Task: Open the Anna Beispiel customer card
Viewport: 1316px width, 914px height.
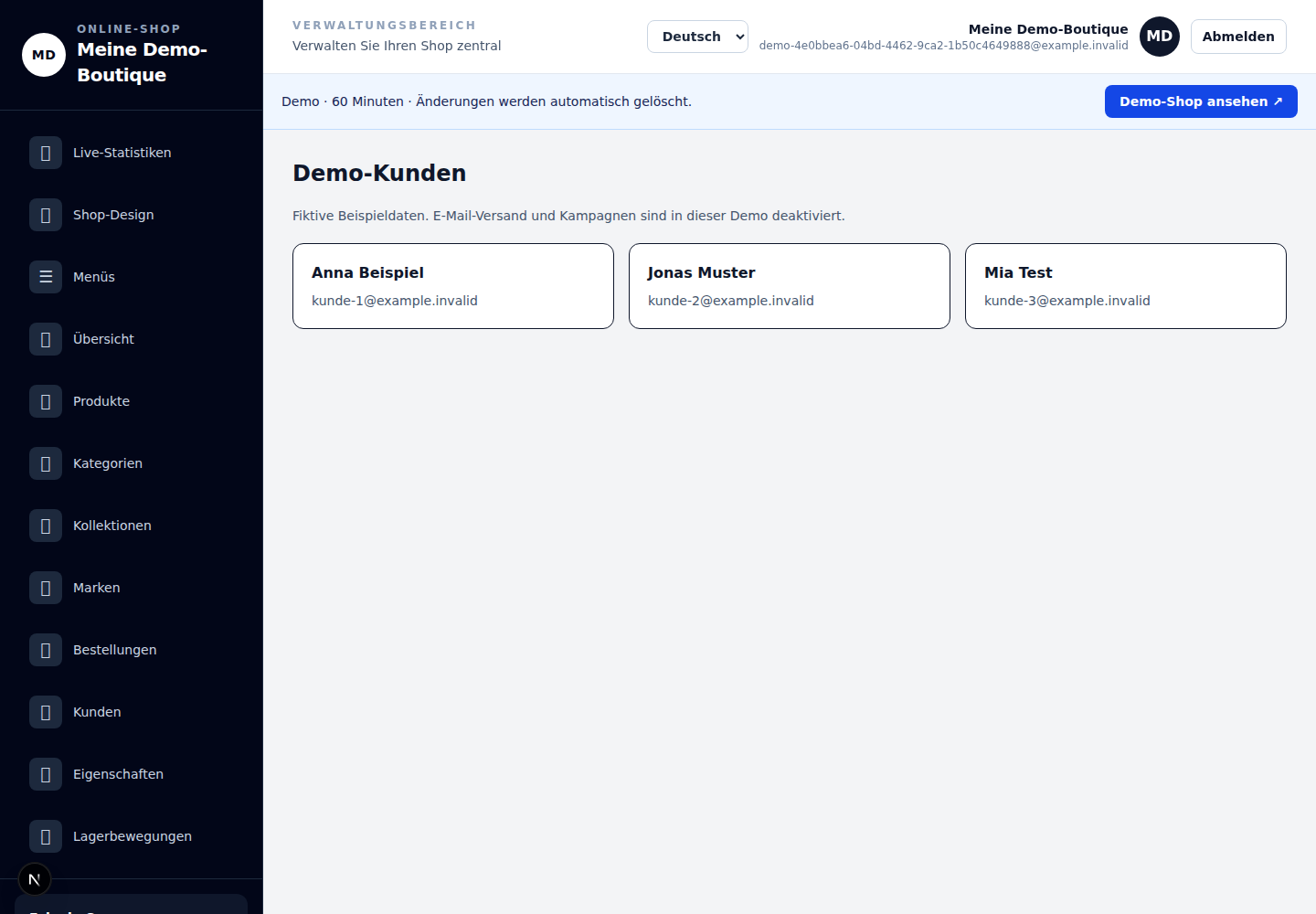Action: point(453,286)
